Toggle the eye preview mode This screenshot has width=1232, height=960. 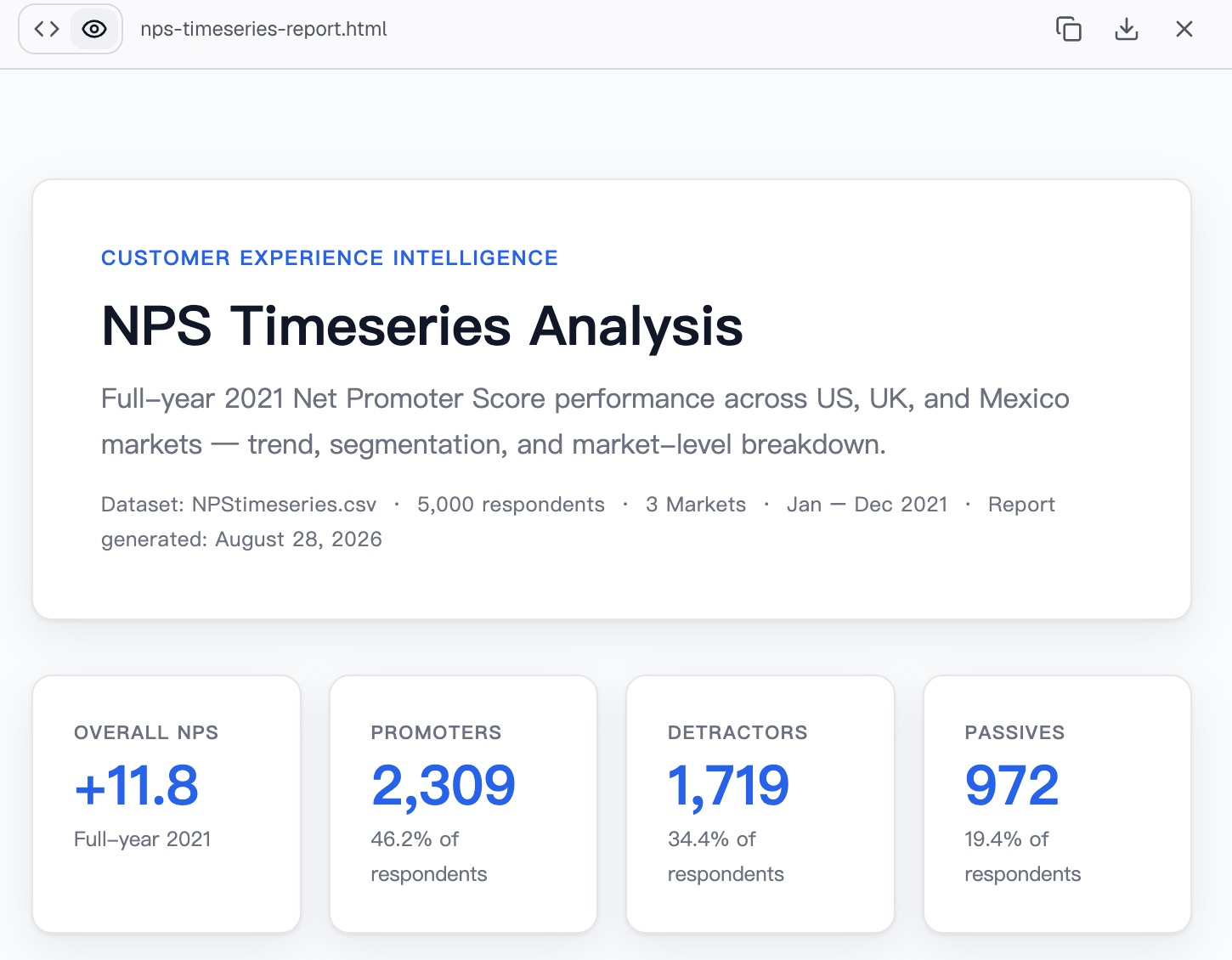[94, 29]
